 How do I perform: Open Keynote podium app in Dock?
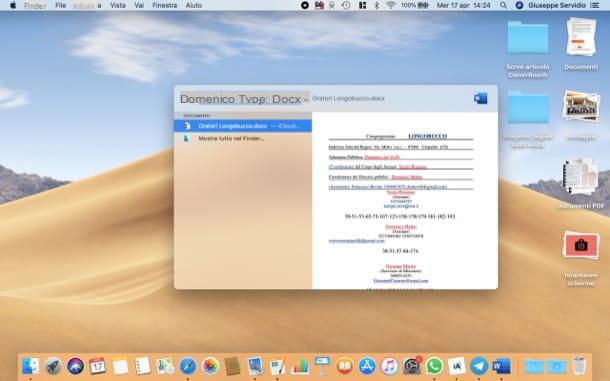click(323, 366)
